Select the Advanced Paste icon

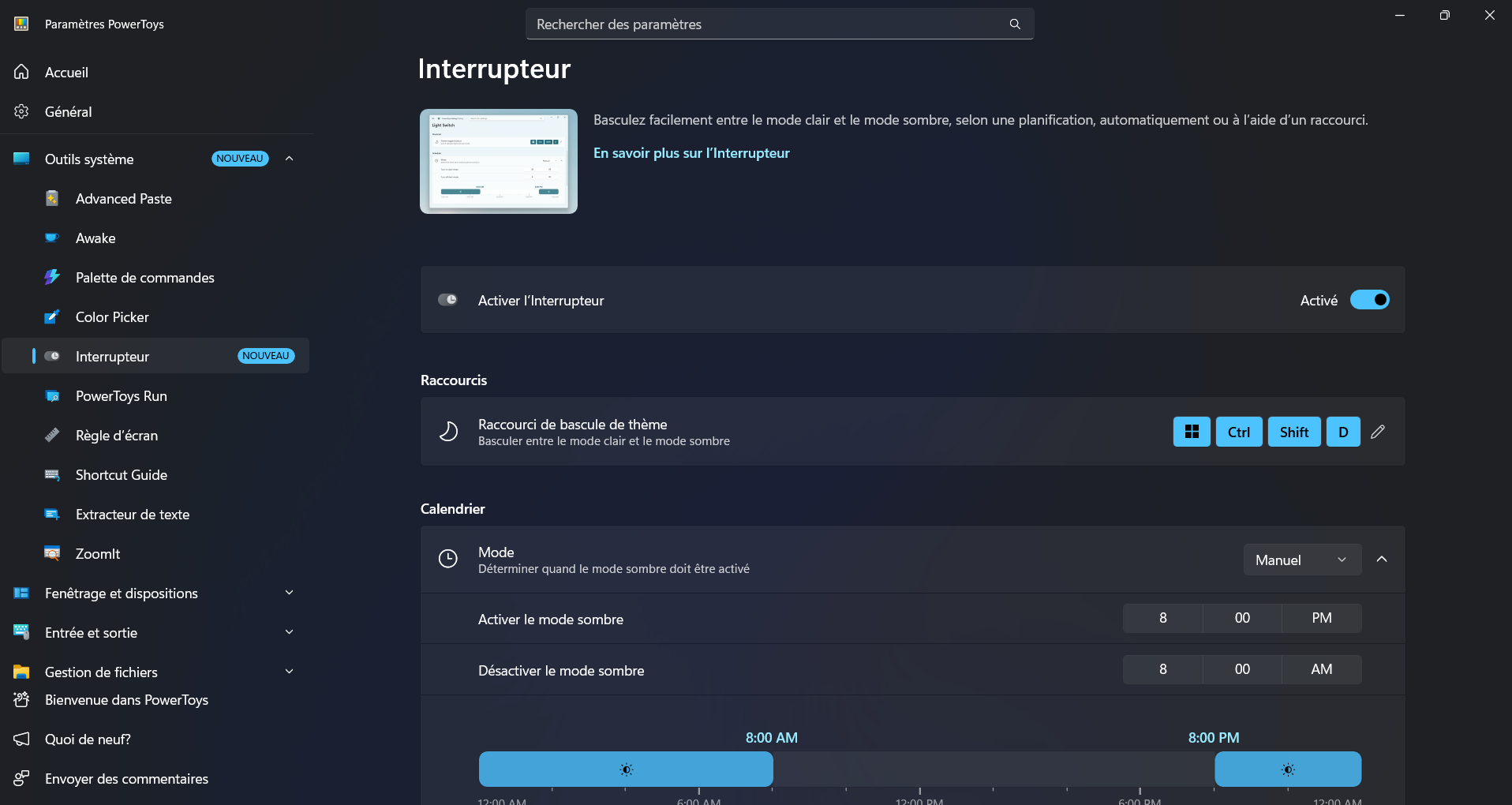click(51, 198)
